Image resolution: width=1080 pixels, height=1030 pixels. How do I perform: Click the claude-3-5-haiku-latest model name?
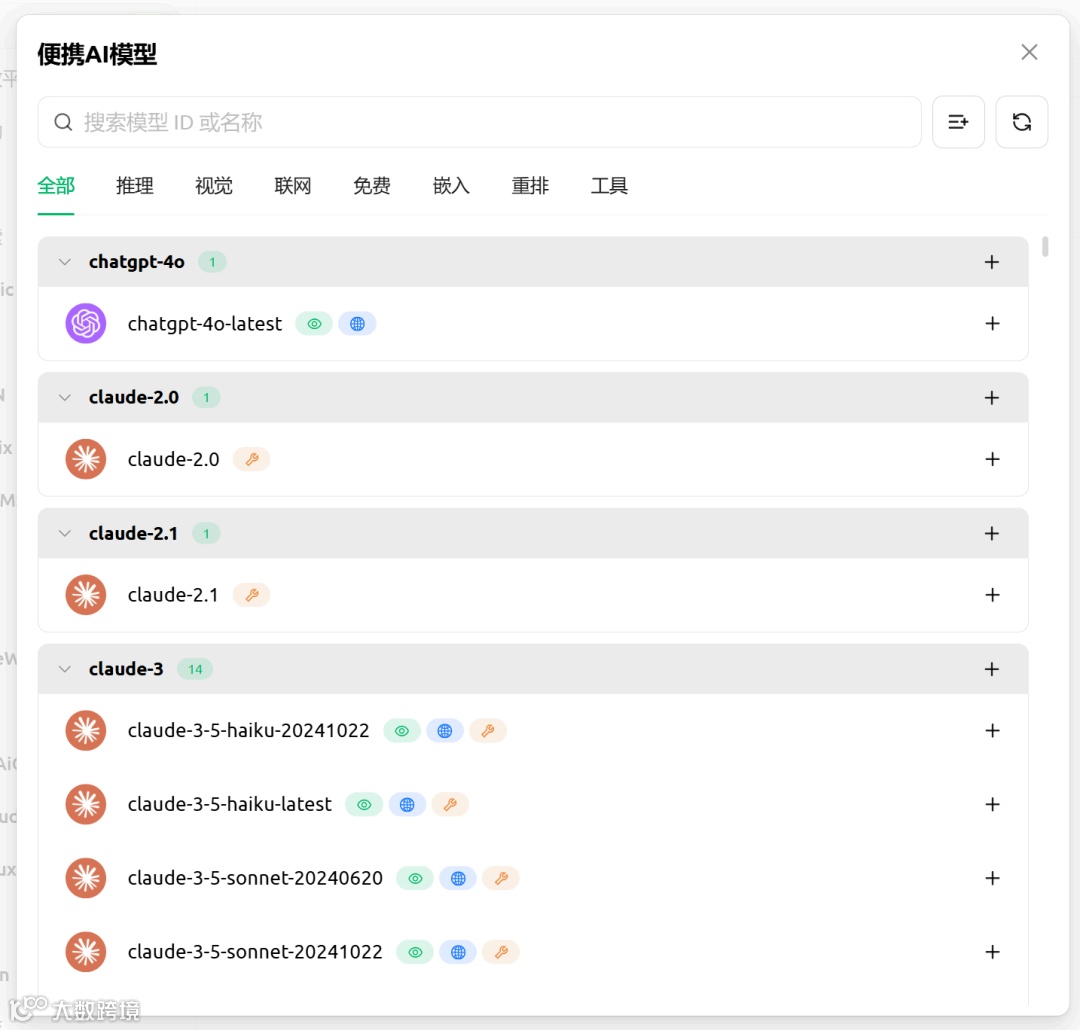pos(229,804)
